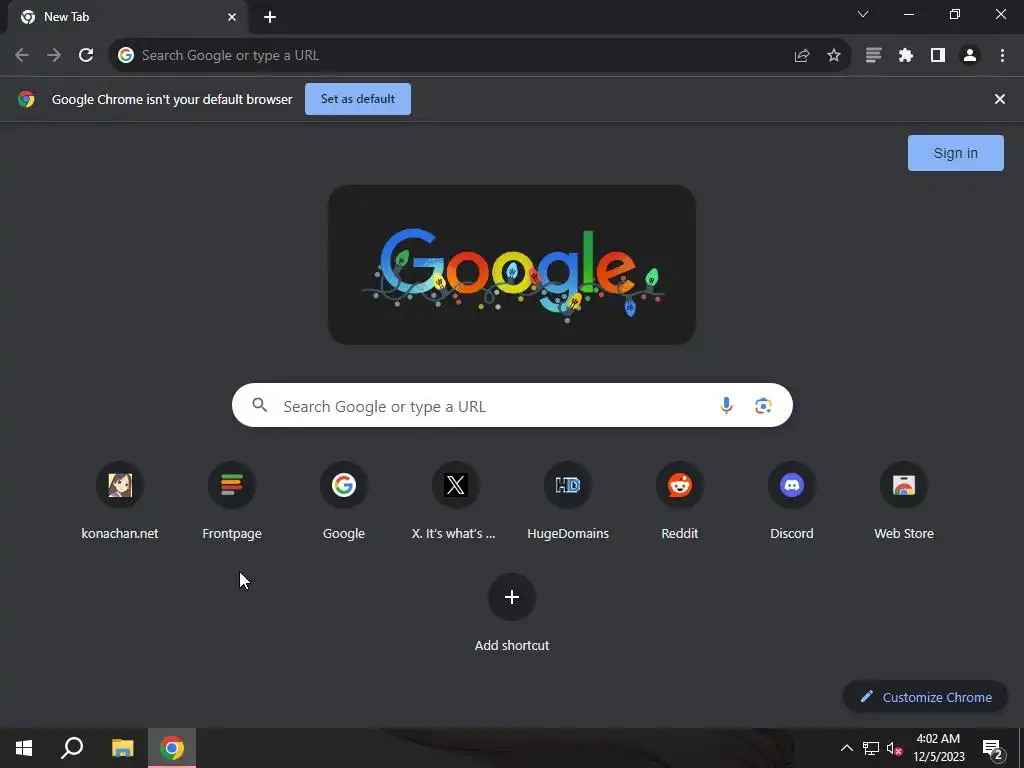1024x768 pixels.
Task: Click the Google icon in address bar
Action: click(x=126, y=56)
